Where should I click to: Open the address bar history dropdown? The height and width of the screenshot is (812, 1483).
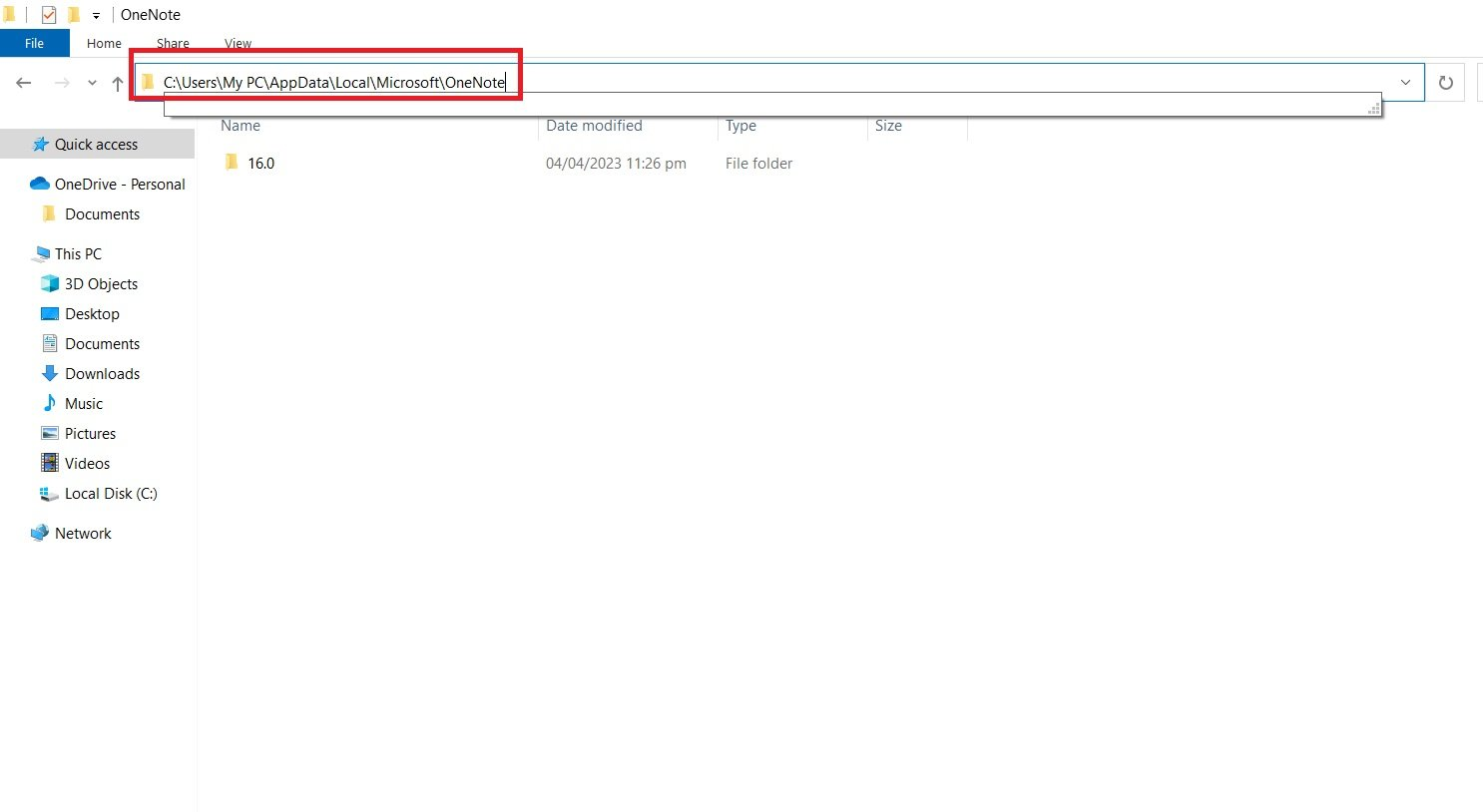click(x=1406, y=82)
